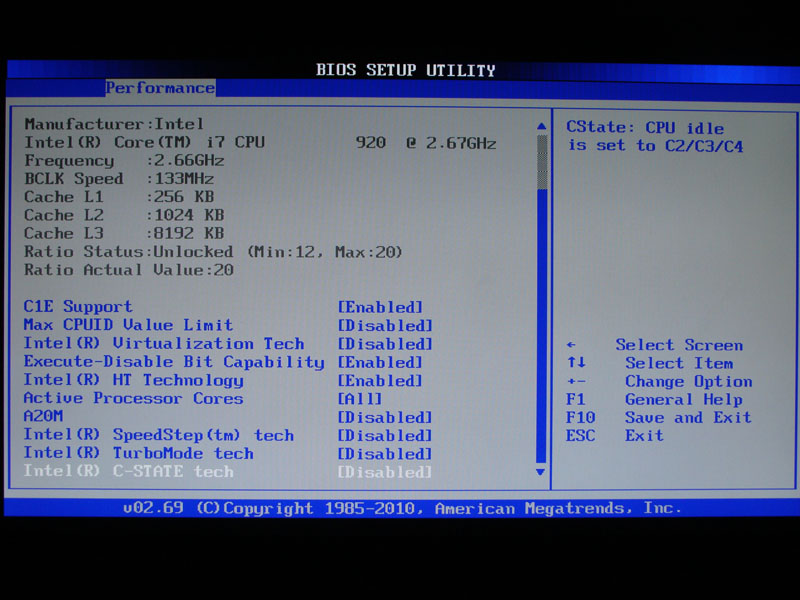Select the A20M option

tap(43, 416)
